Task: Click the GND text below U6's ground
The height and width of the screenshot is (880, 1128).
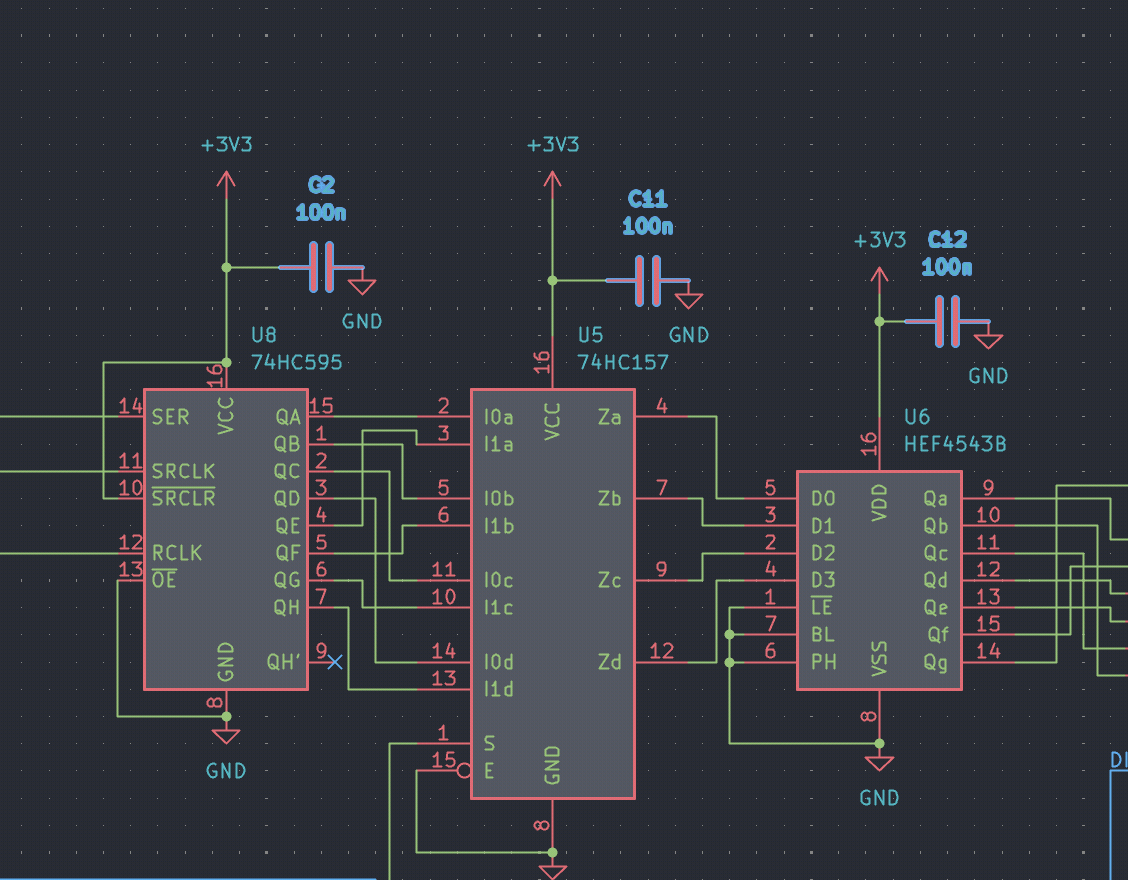Action: pyautogui.click(x=879, y=797)
